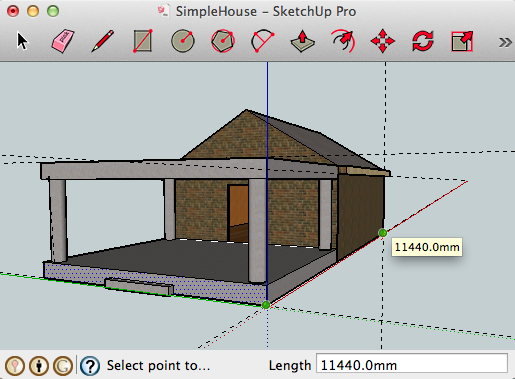Choose the Offset tool
Viewport: 515px width, 379px height.
tap(343, 41)
